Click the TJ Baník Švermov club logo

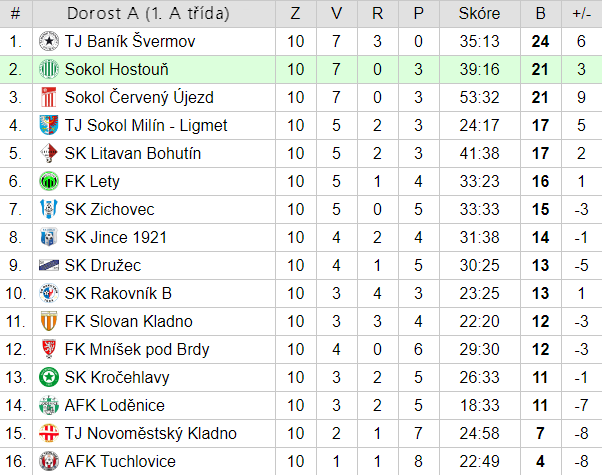(x=49, y=41)
